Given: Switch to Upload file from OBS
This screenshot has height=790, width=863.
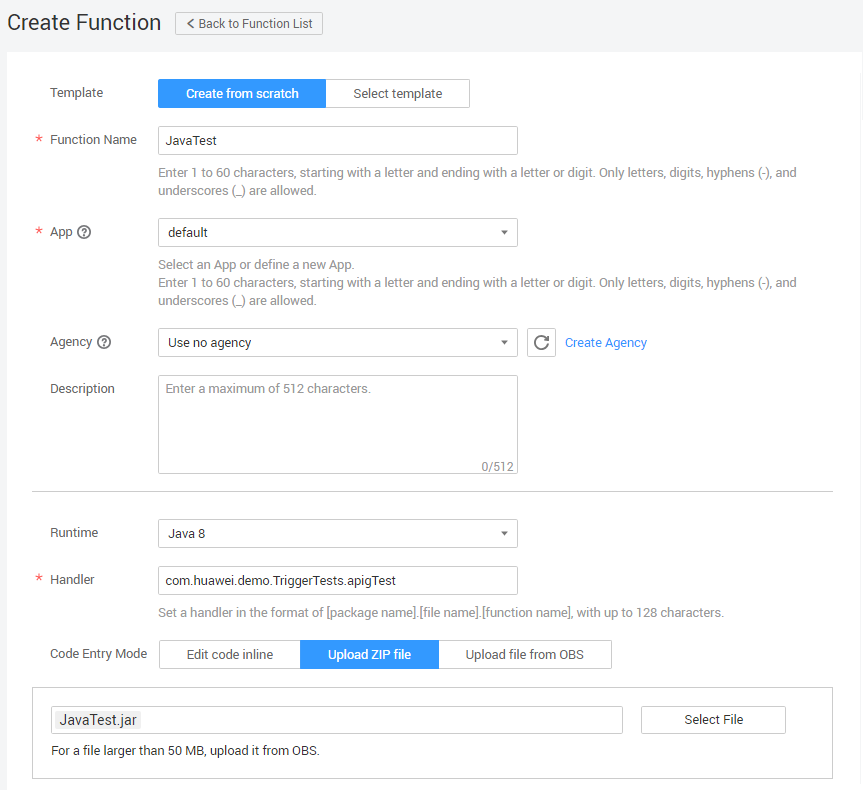Looking at the screenshot, I should click(x=524, y=655).
